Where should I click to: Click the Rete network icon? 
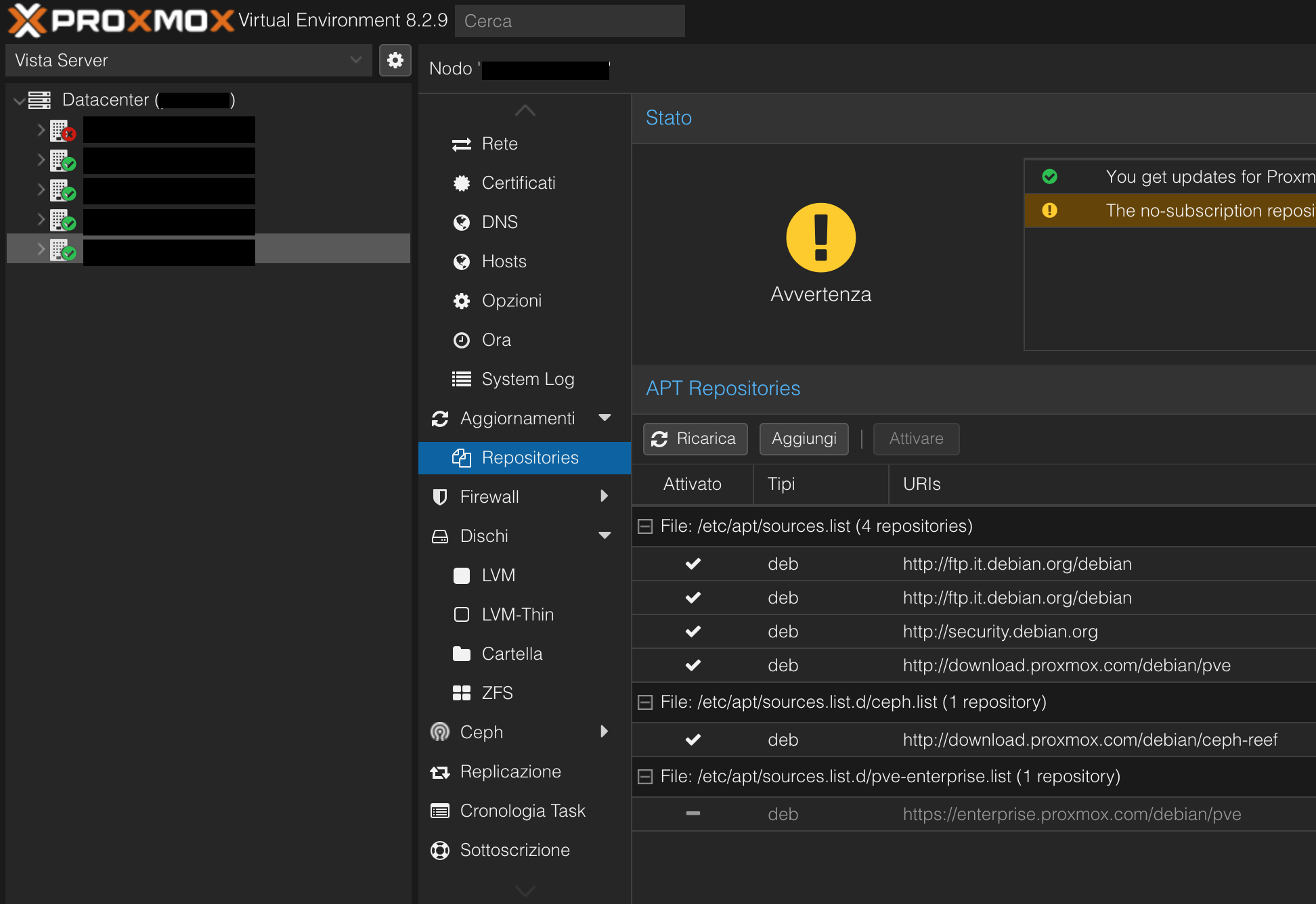[462, 144]
